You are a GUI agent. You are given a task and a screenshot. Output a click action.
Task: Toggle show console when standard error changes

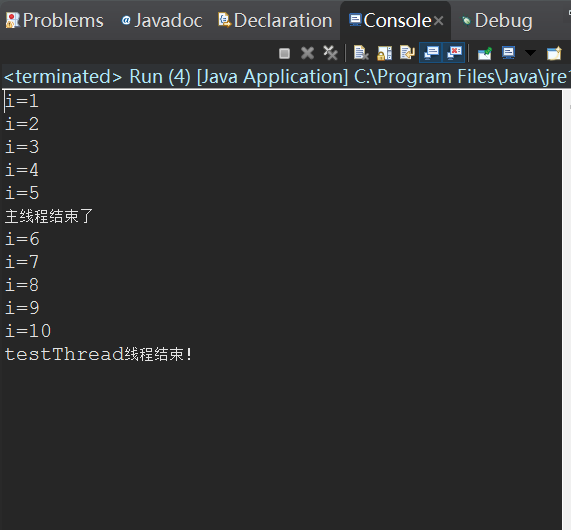point(454,53)
